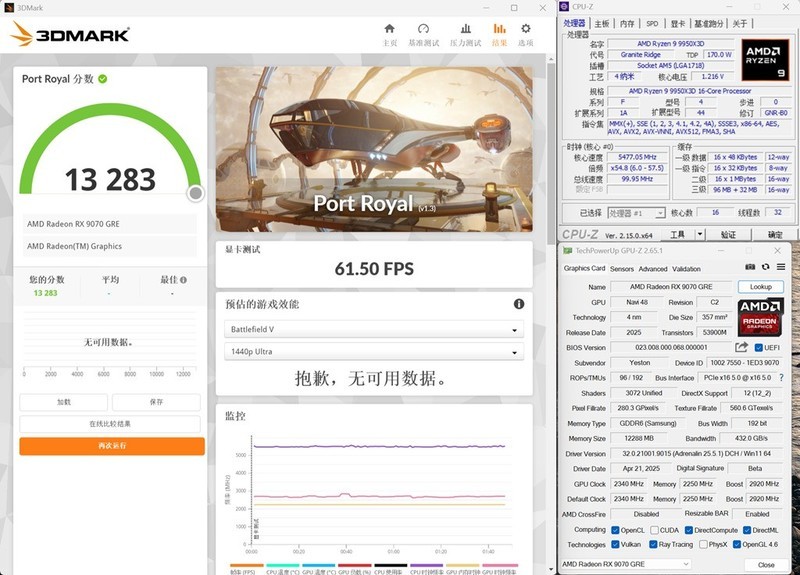The width and height of the screenshot is (800, 575).
Task: Click the black CPU usage legend swatch
Action: pos(391,565)
